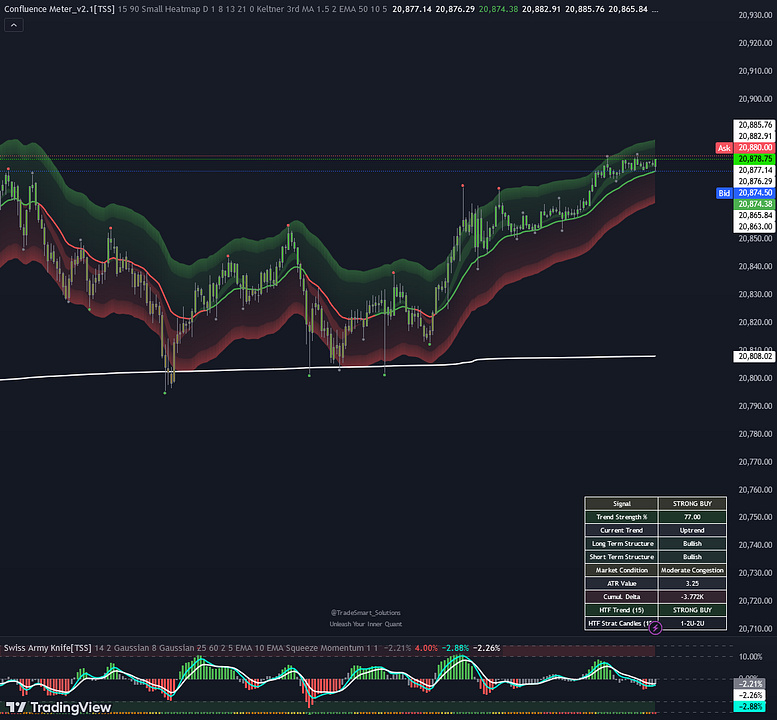Click the 20,876.29 label on the price axis

pyautogui.click(x=754, y=181)
